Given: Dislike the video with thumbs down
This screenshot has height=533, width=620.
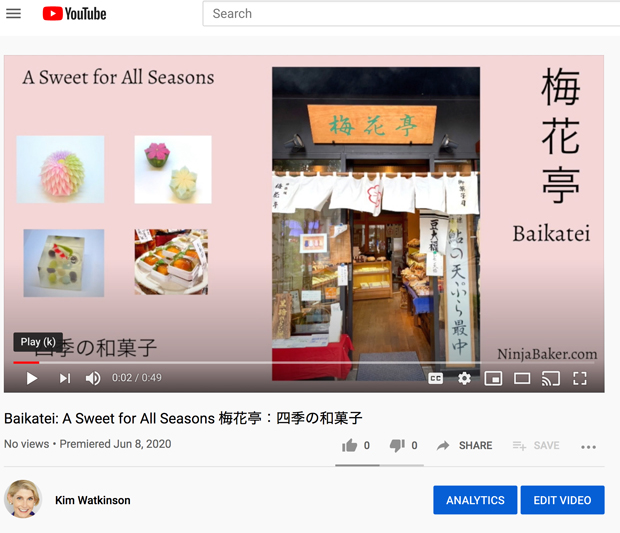Looking at the screenshot, I should tap(398, 446).
